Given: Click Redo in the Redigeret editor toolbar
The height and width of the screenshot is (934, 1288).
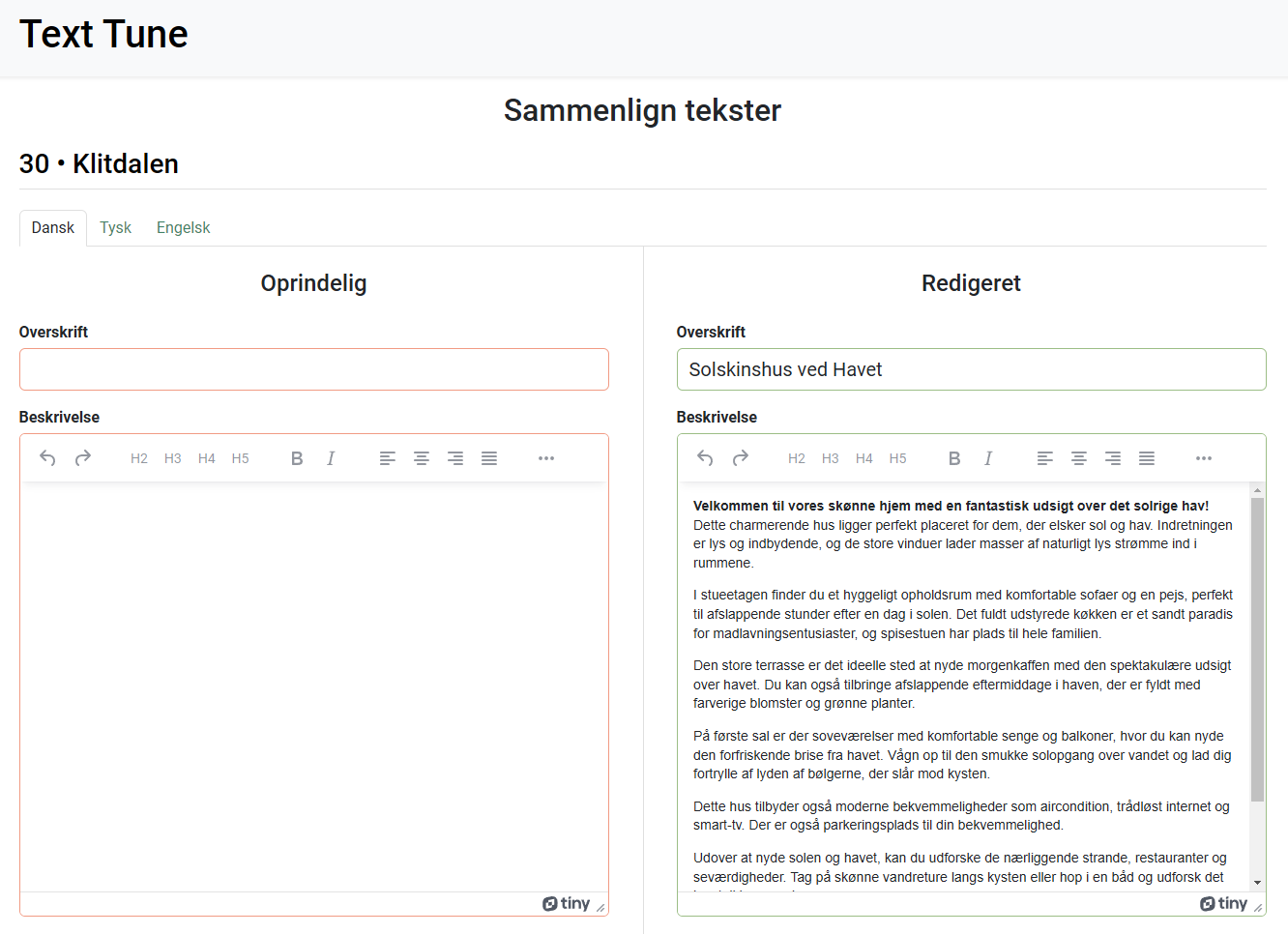Looking at the screenshot, I should click(741, 458).
